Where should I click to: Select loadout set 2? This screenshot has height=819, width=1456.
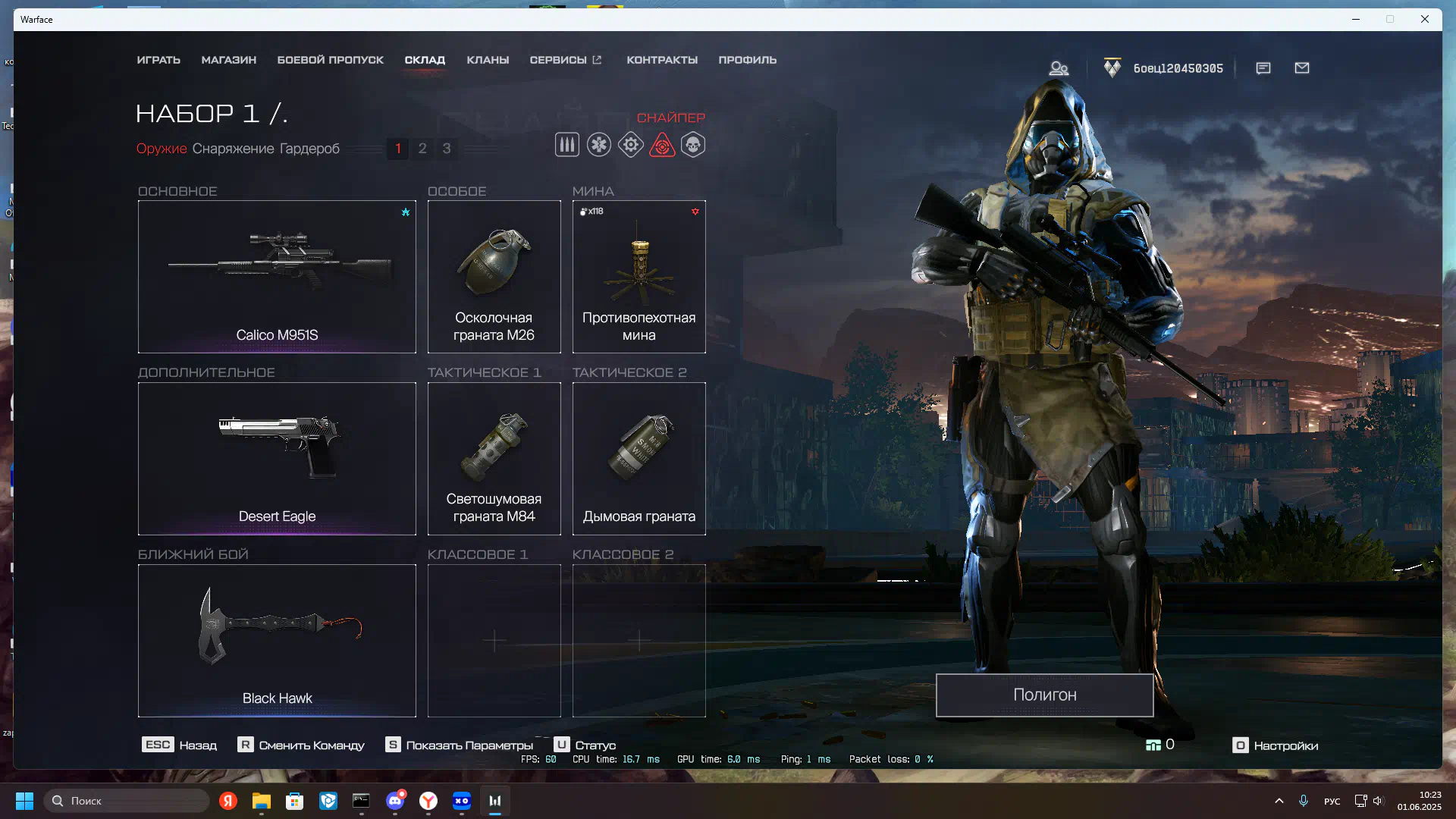tap(422, 149)
